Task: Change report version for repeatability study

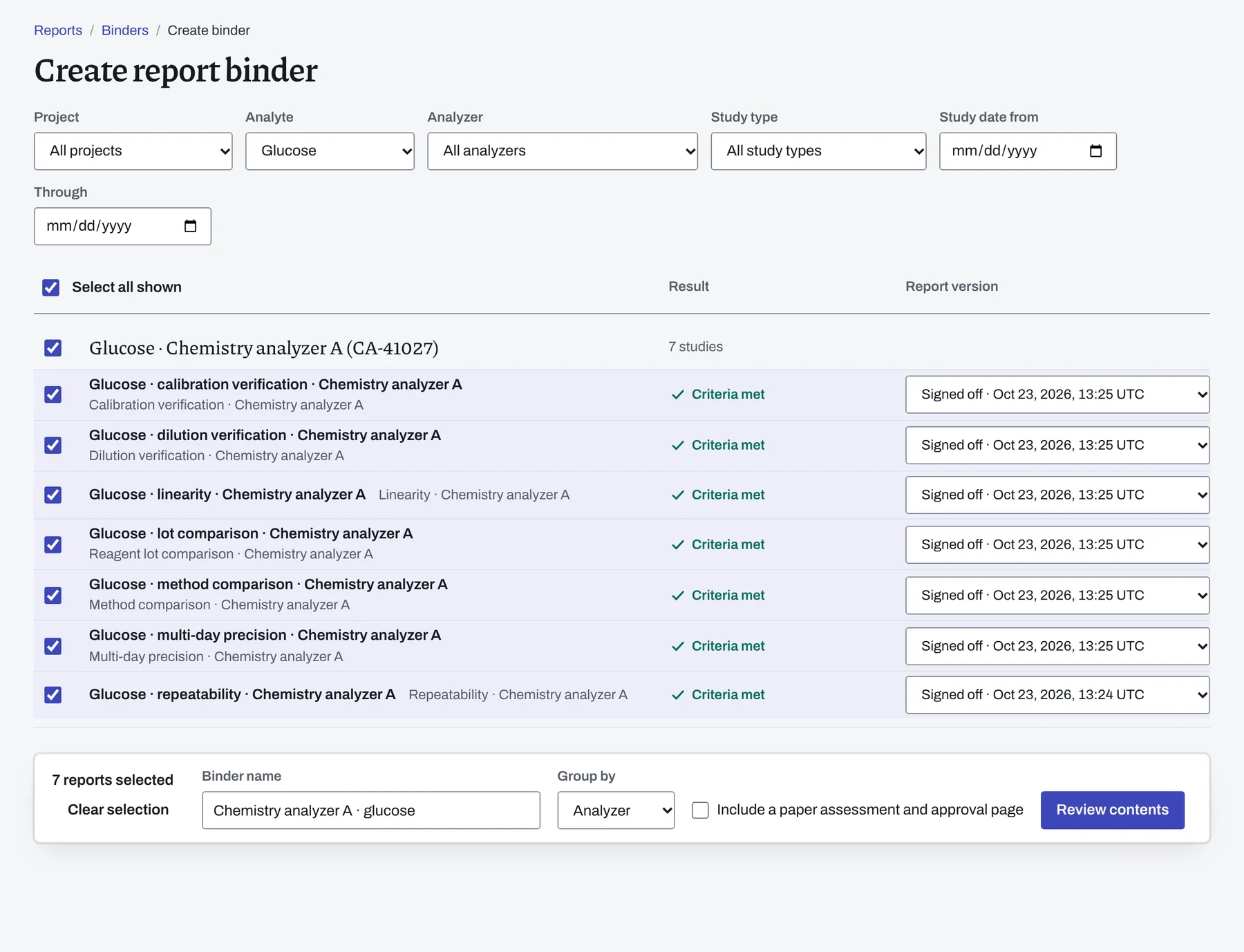Action: [1057, 694]
